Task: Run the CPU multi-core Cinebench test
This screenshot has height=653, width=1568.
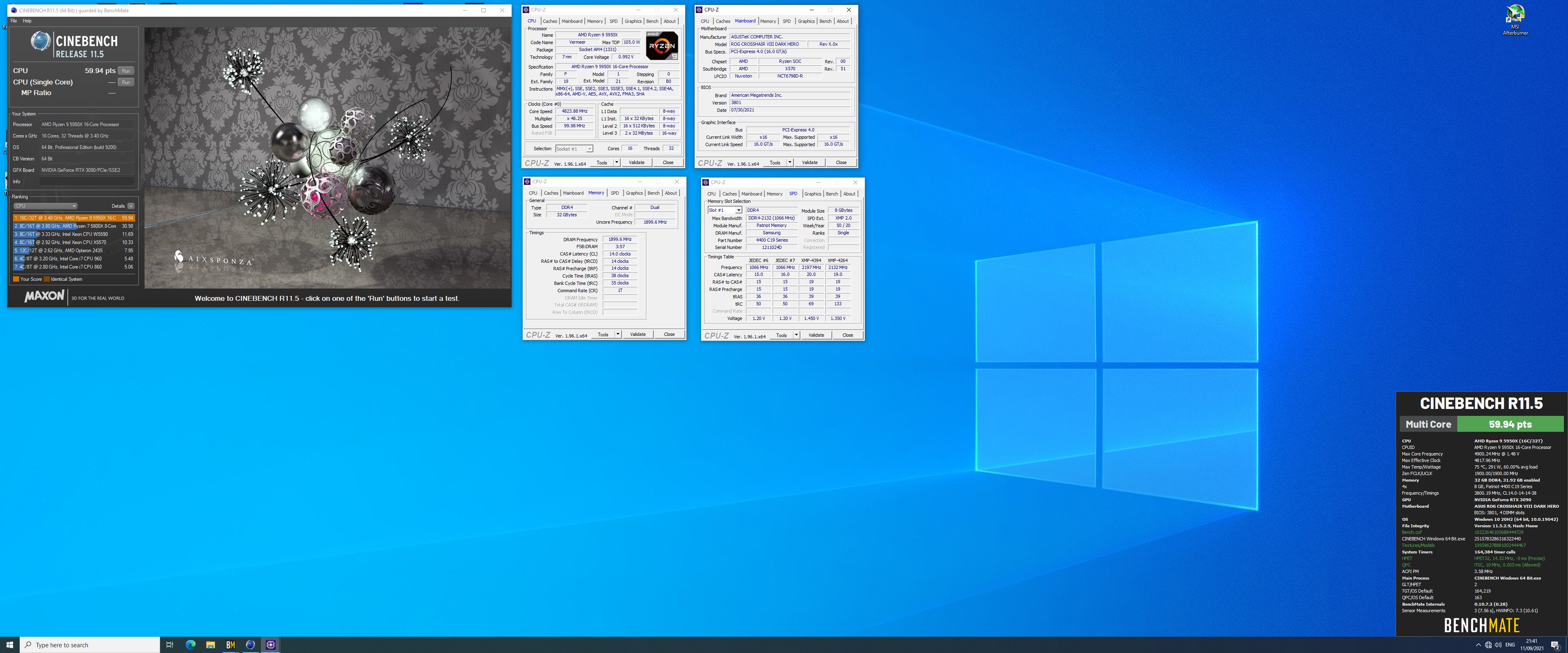Action: pyautogui.click(x=126, y=71)
